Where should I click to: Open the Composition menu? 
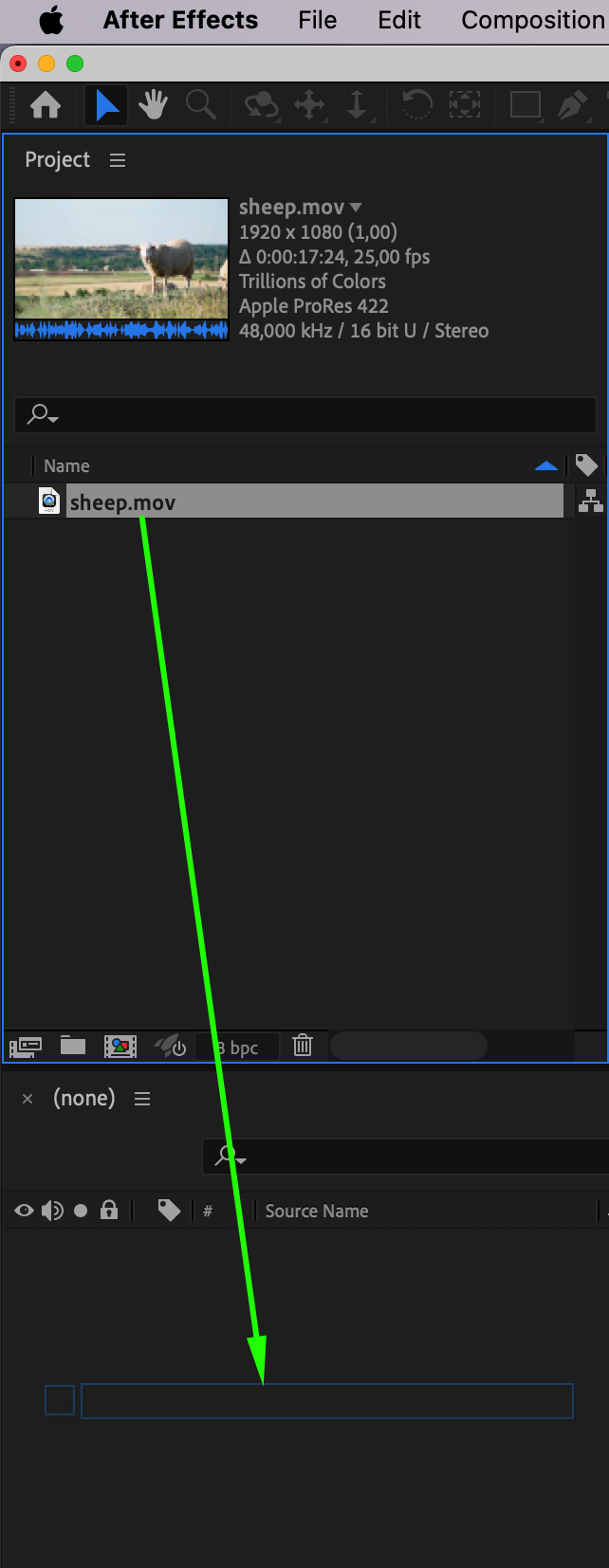tap(533, 20)
